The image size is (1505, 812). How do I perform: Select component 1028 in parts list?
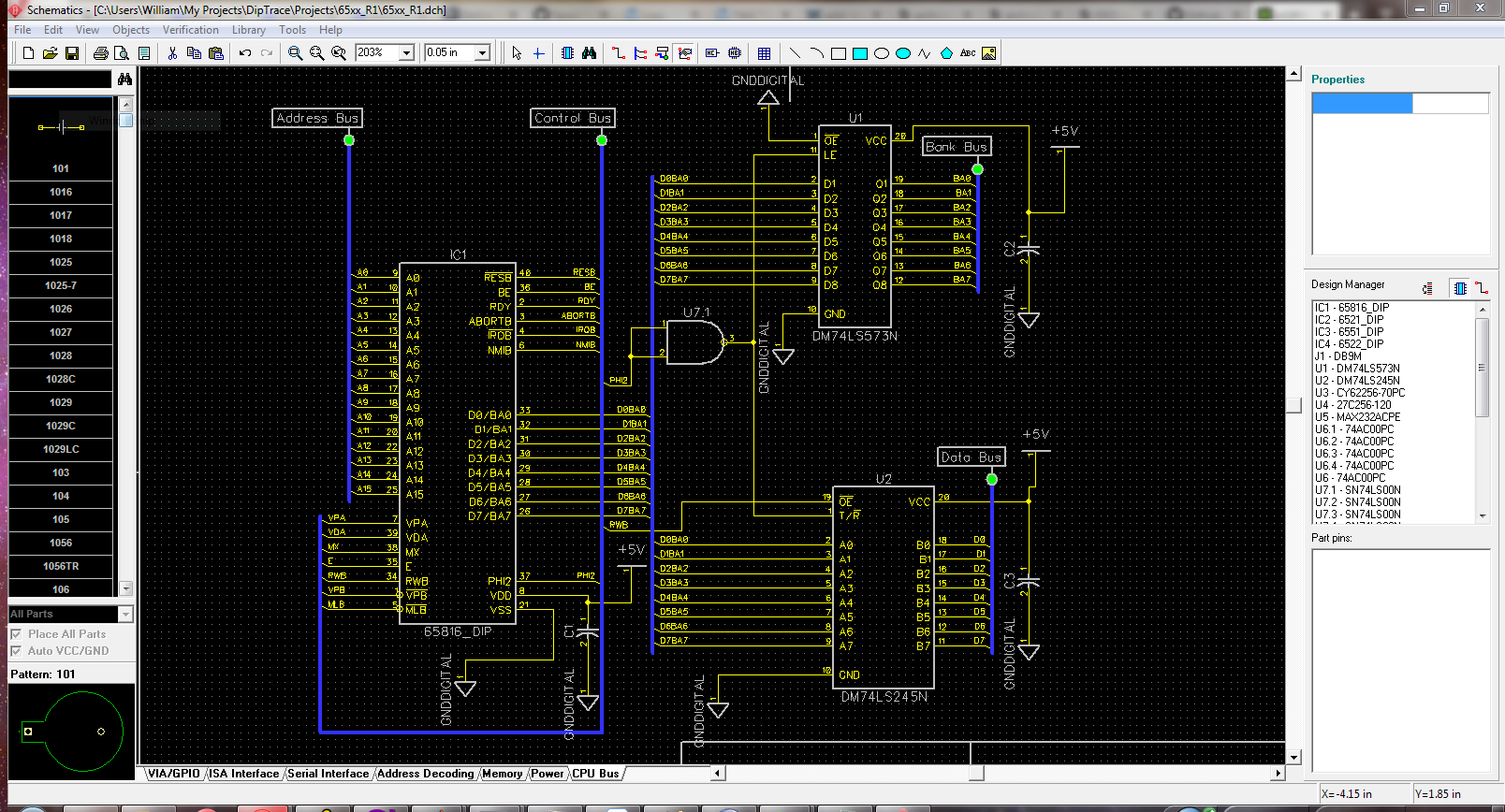(61, 355)
